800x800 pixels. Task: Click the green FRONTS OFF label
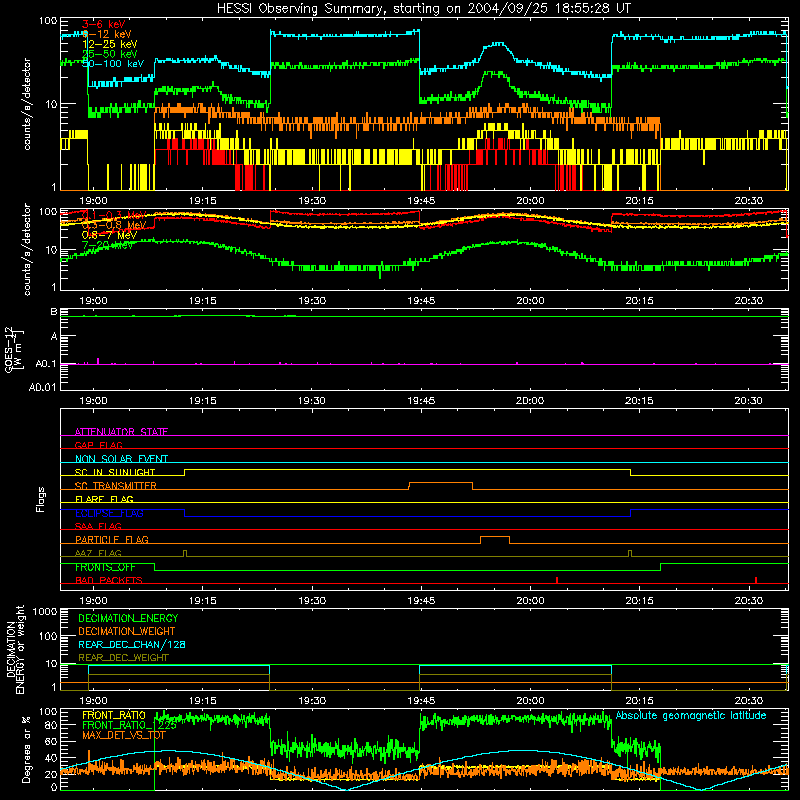(105, 567)
